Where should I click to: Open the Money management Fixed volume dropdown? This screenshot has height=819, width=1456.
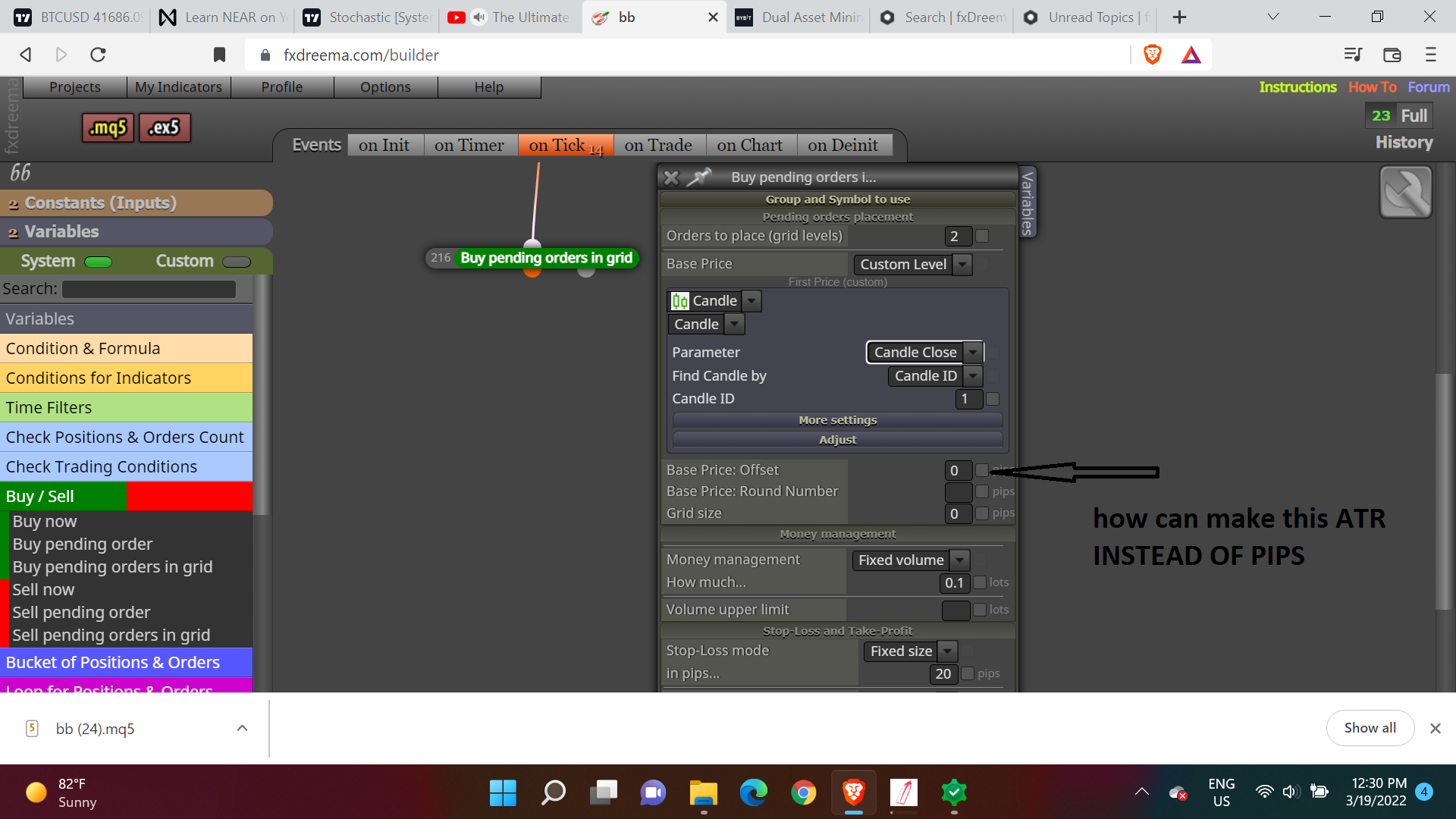click(x=911, y=560)
